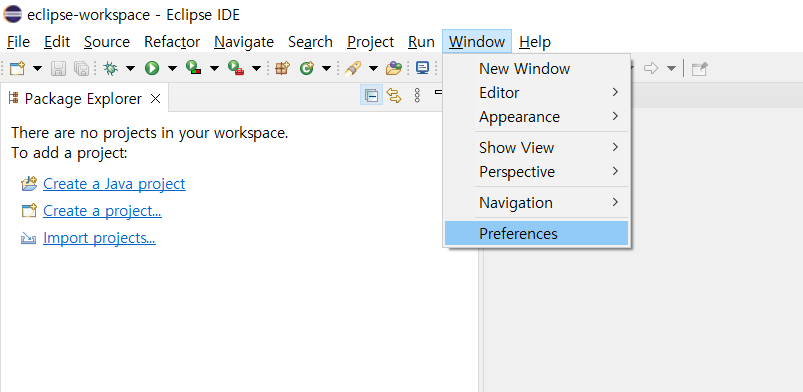This screenshot has width=803, height=392.
Task: Click Collapse All in Package Explorer
Action: click(371, 95)
